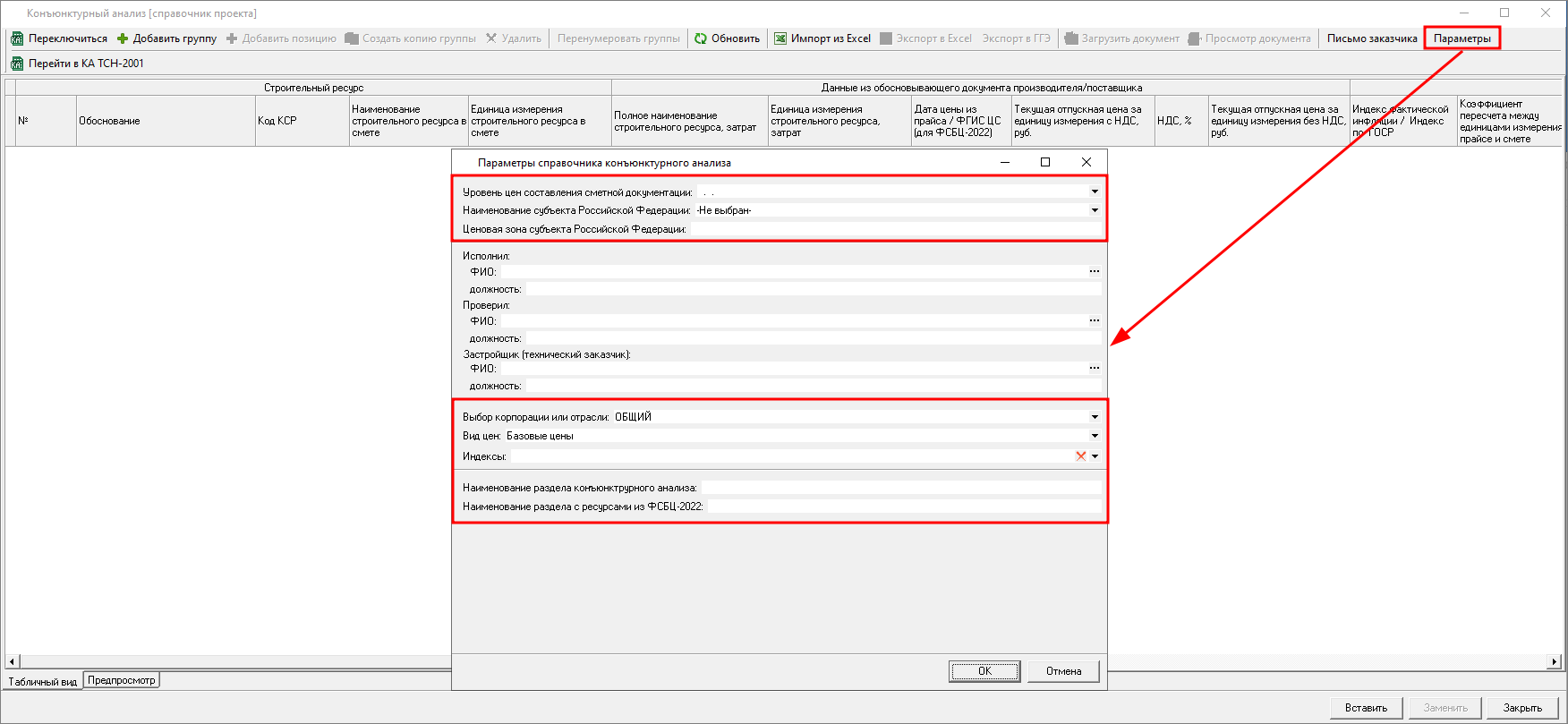Select the Табличный вид tab
The width and height of the screenshot is (1568, 724).
click(x=42, y=682)
